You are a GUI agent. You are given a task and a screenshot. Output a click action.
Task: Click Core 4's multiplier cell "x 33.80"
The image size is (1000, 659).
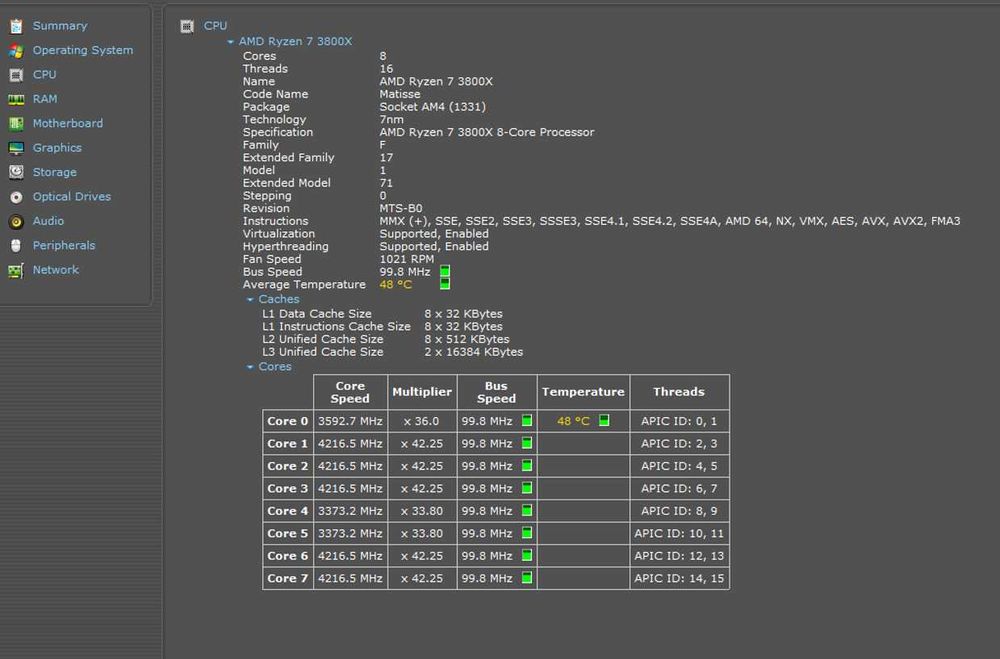click(422, 511)
